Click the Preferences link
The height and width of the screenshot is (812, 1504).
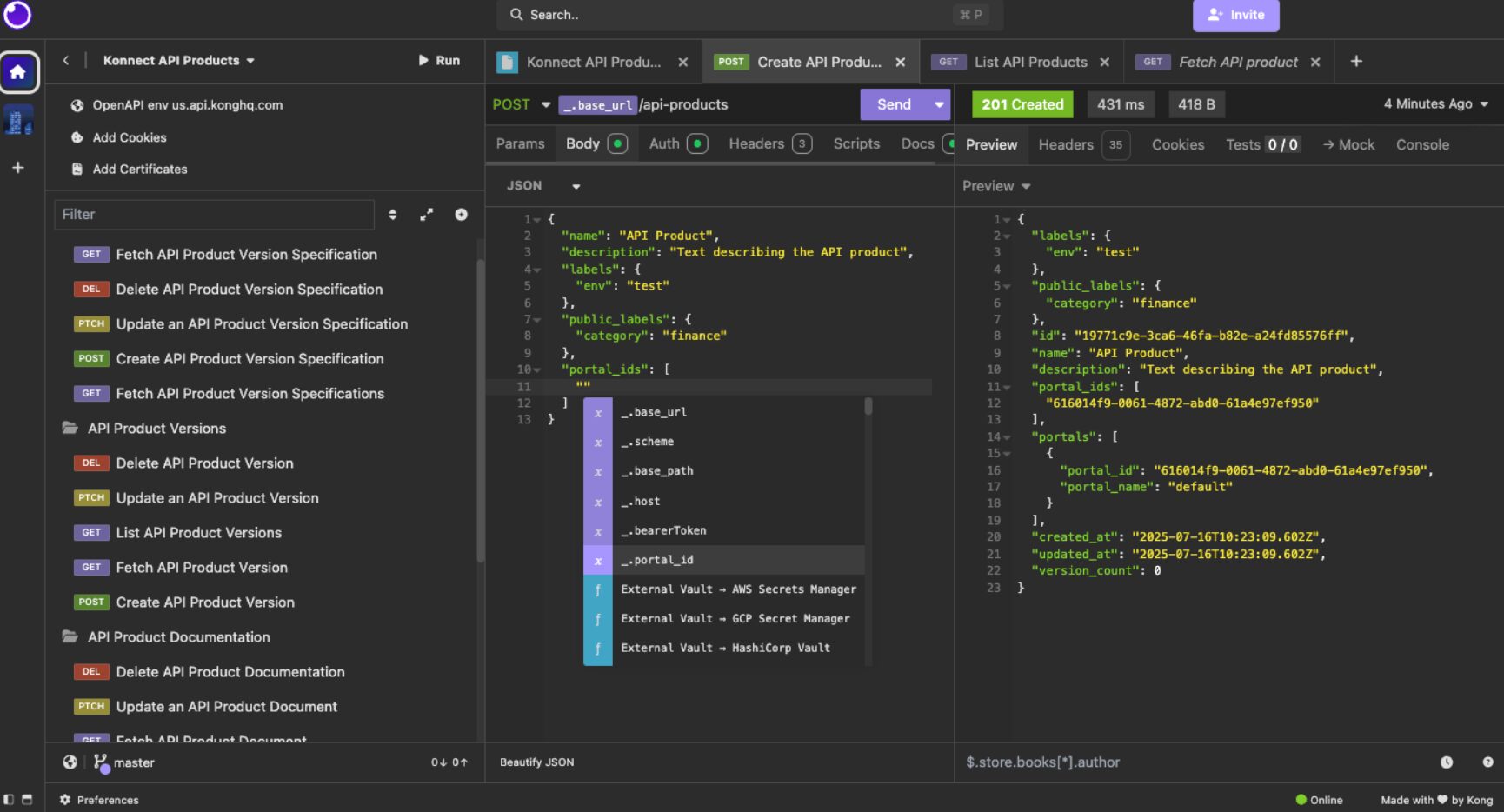click(108, 800)
